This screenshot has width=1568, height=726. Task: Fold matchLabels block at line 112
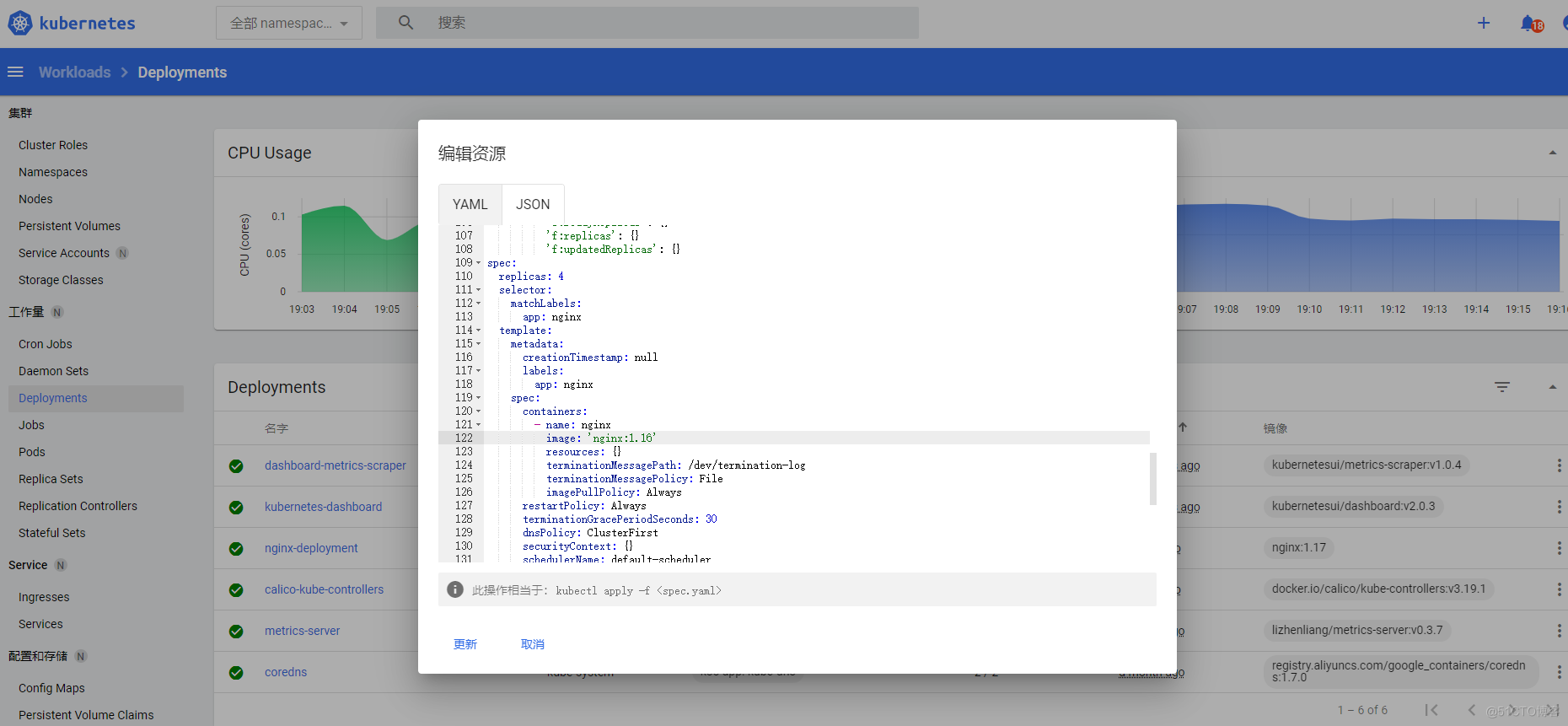(479, 304)
